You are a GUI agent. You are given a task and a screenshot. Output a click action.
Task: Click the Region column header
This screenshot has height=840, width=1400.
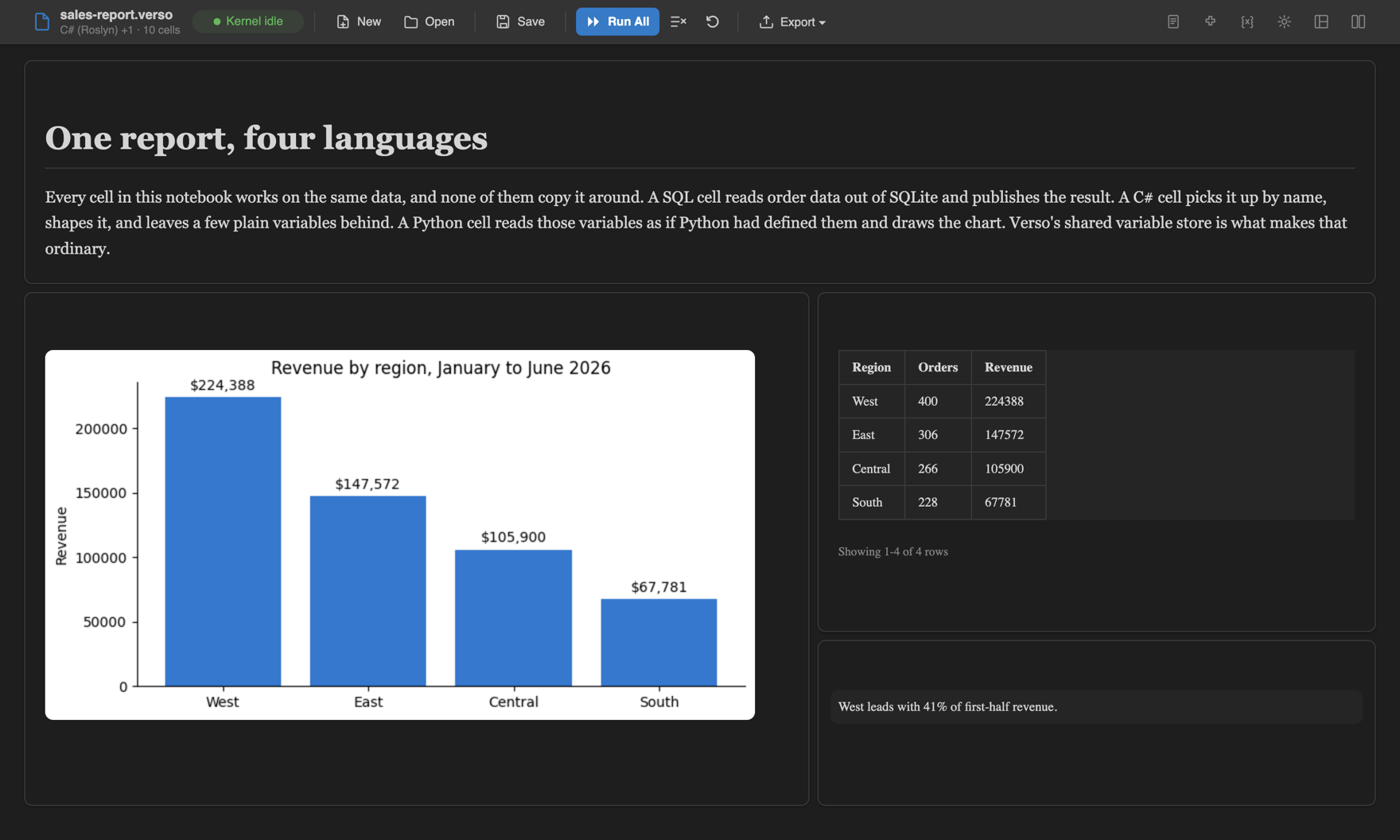pyautogui.click(x=872, y=367)
